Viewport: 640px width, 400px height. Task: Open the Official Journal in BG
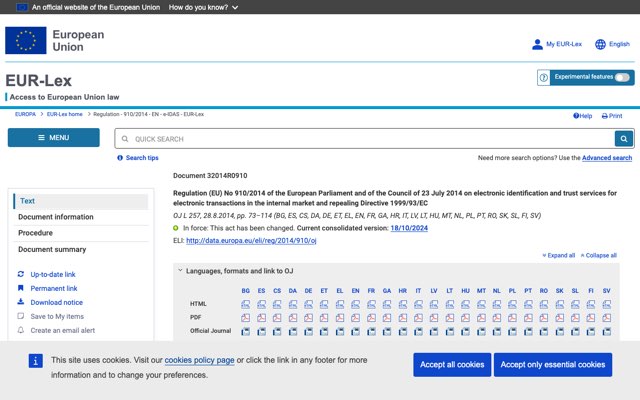click(x=245, y=331)
